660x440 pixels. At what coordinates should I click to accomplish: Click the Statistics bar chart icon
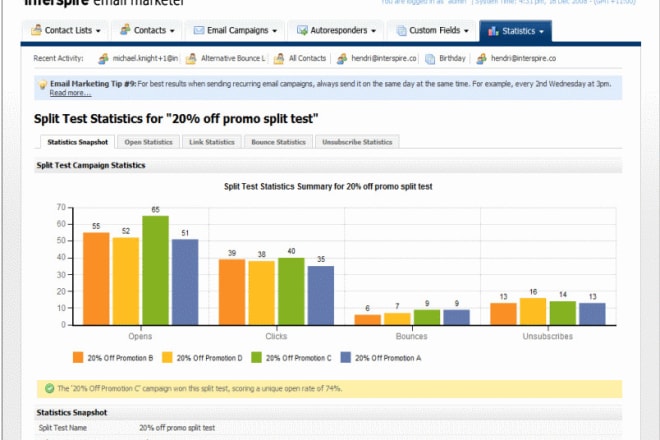[x=493, y=31]
